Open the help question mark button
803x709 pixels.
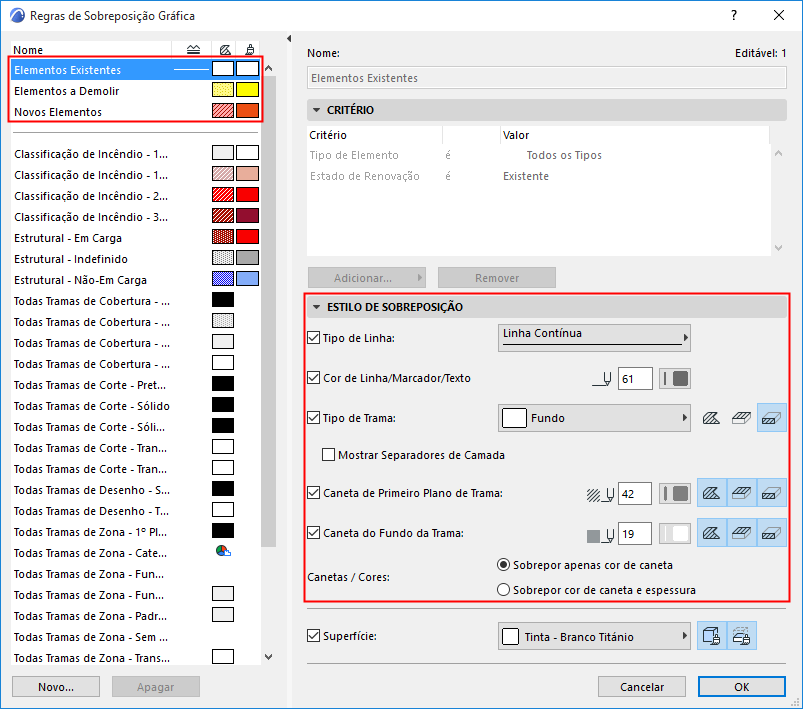point(734,15)
